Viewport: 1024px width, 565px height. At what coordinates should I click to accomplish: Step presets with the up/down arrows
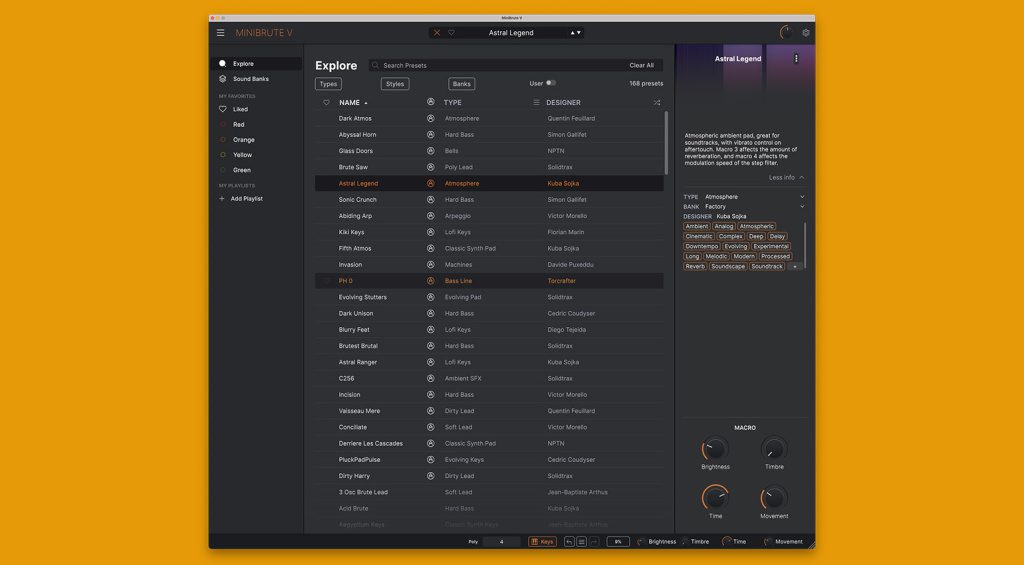(x=575, y=33)
